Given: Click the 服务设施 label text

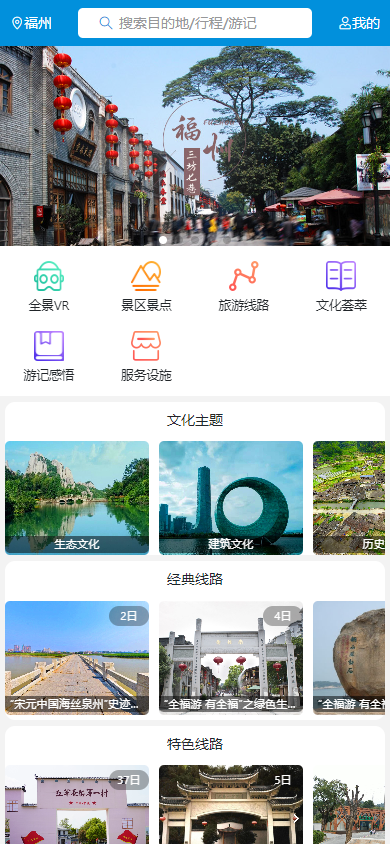Looking at the screenshot, I should (x=146, y=375).
